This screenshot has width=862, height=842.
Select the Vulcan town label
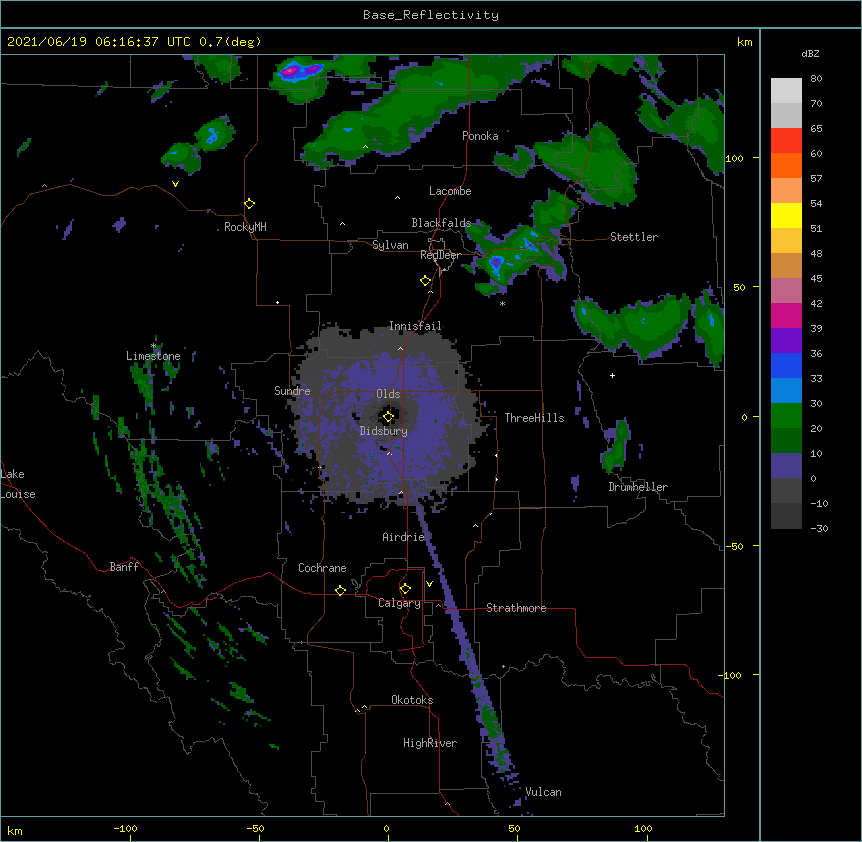[x=543, y=792]
